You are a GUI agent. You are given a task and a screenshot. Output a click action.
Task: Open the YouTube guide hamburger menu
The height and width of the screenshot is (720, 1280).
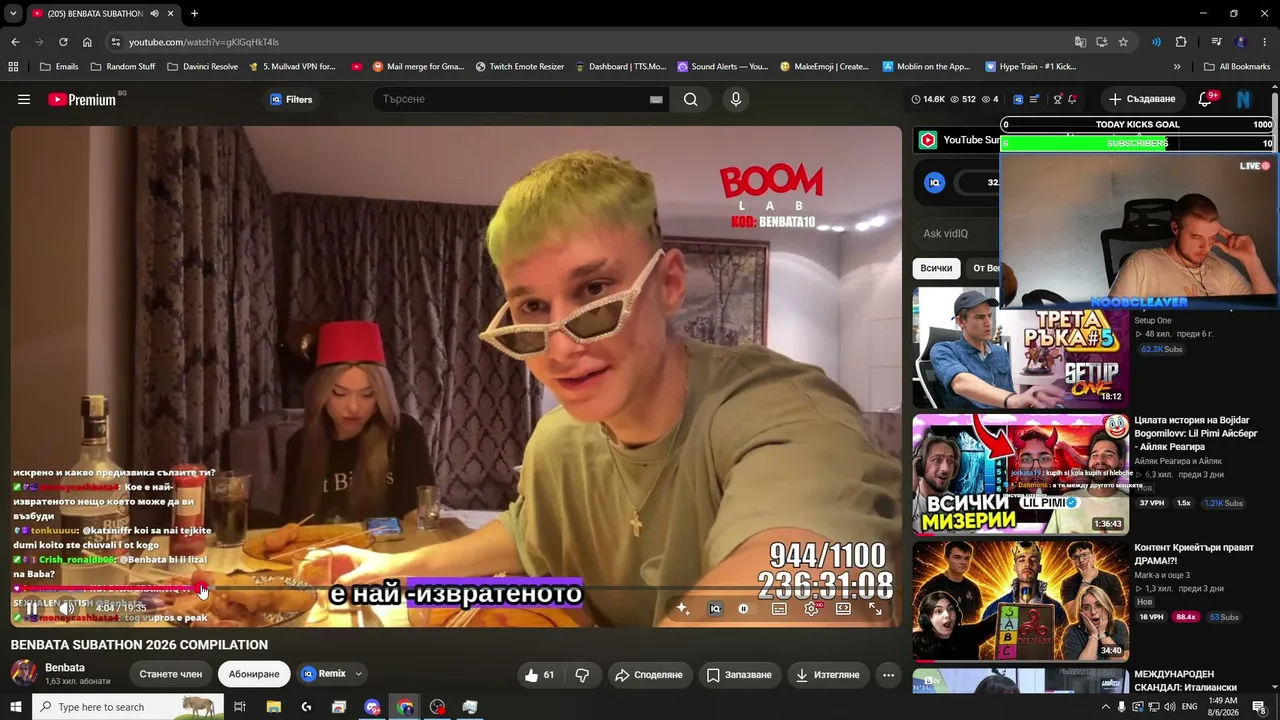coord(24,99)
